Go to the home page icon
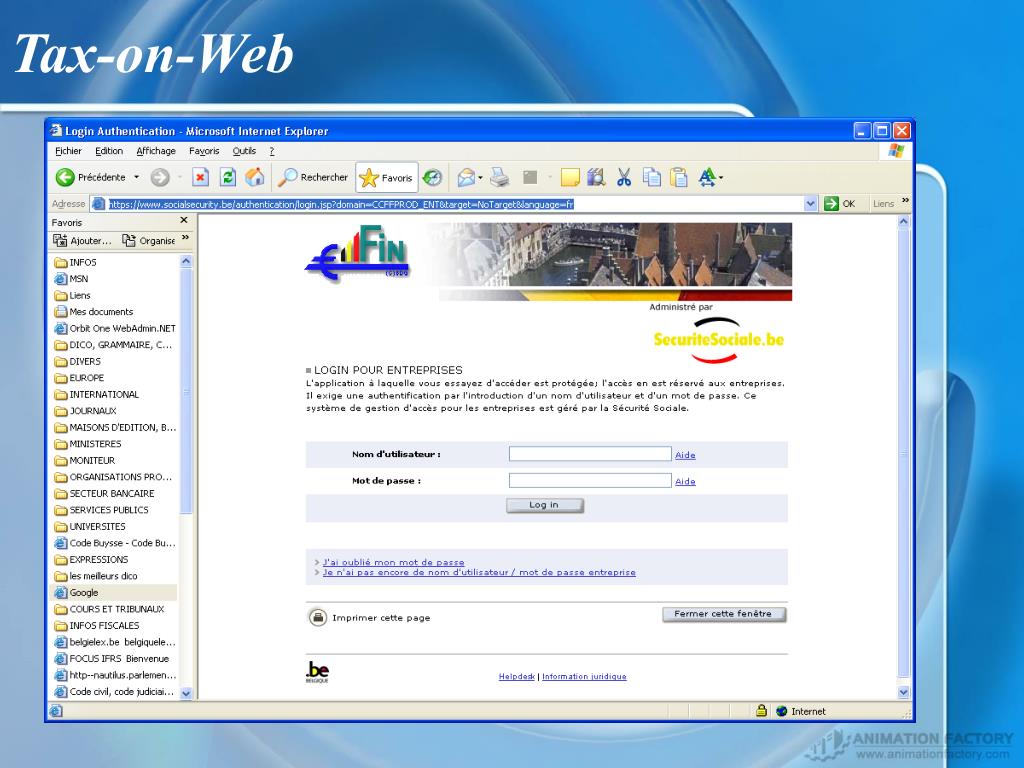Image resolution: width=1024 pixels, height=768 pixels. coord(255,177)
